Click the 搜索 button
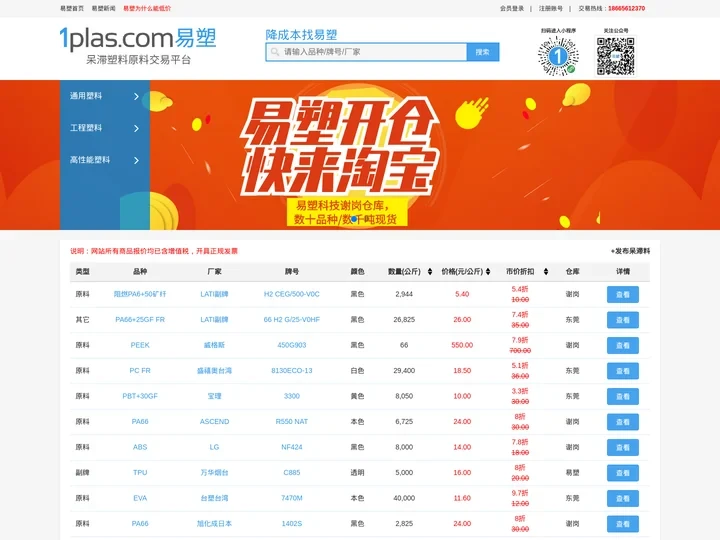 pos(483,52)
